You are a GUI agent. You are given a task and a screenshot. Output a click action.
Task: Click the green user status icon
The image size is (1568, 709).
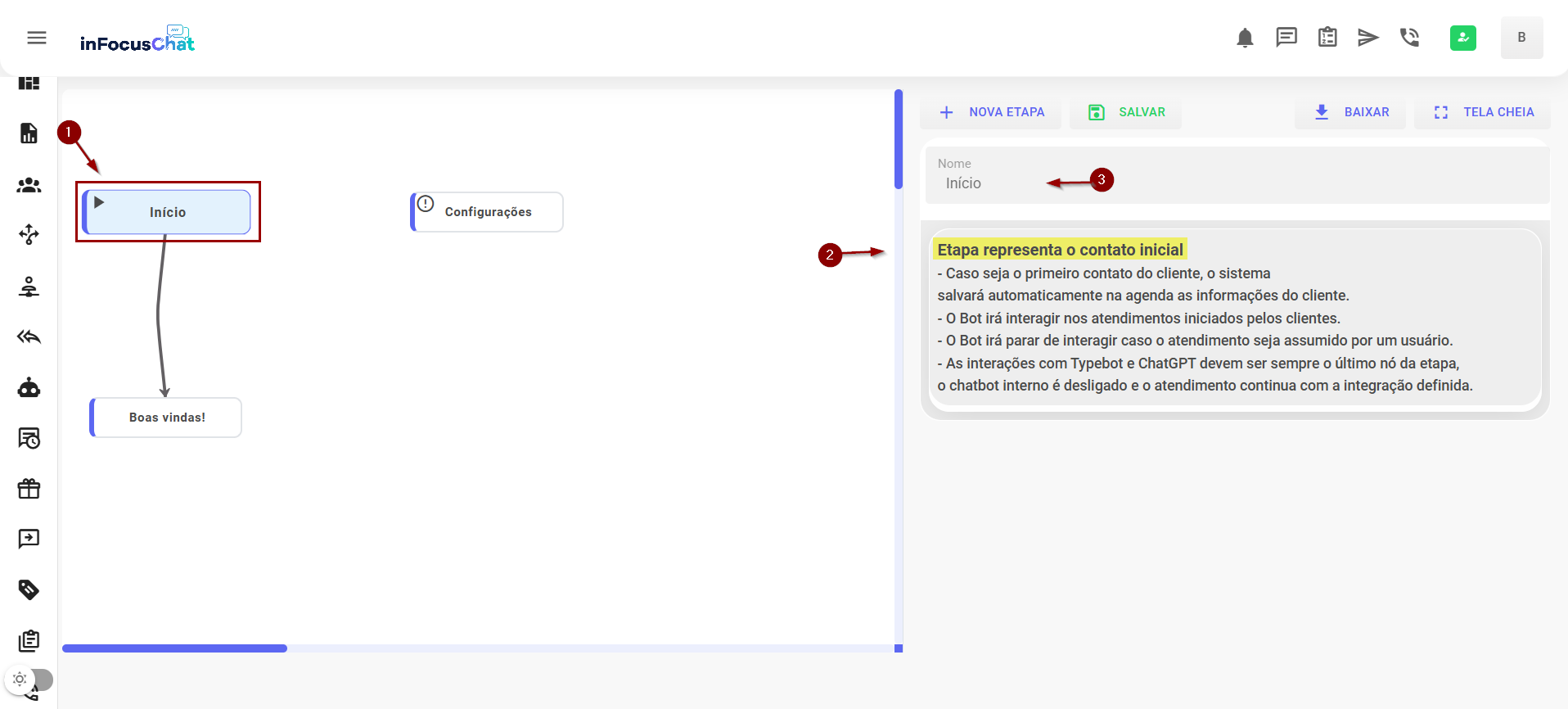pos(1462,38)
